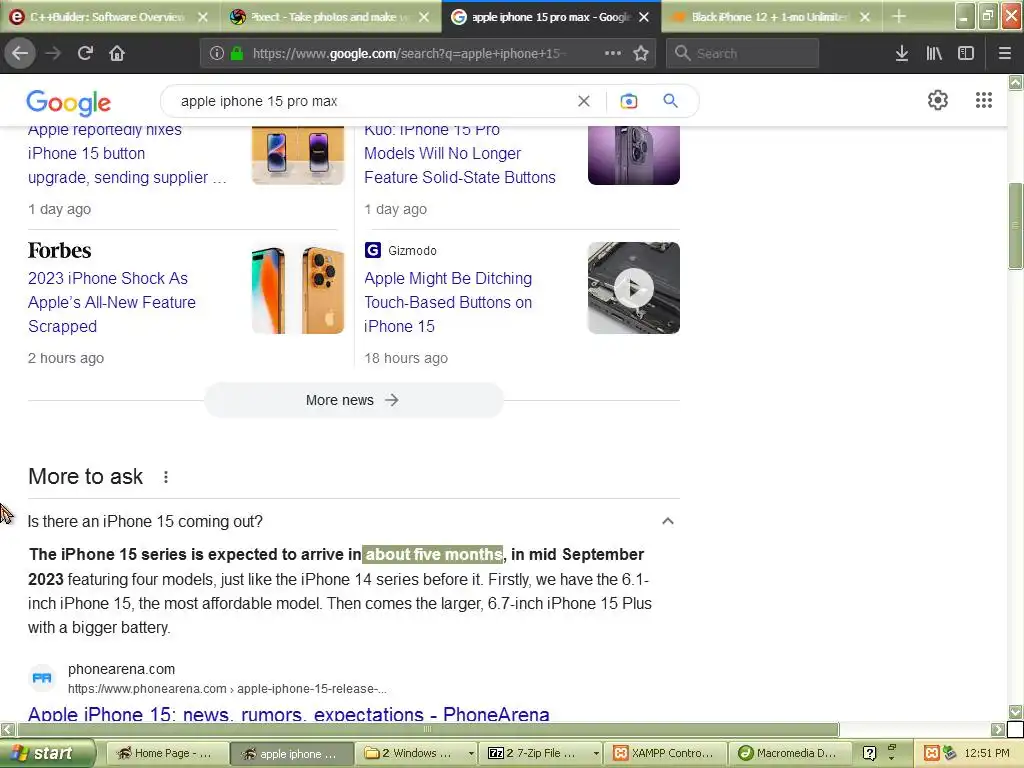
Task: Click the URL address field
Action: (408, 54)
